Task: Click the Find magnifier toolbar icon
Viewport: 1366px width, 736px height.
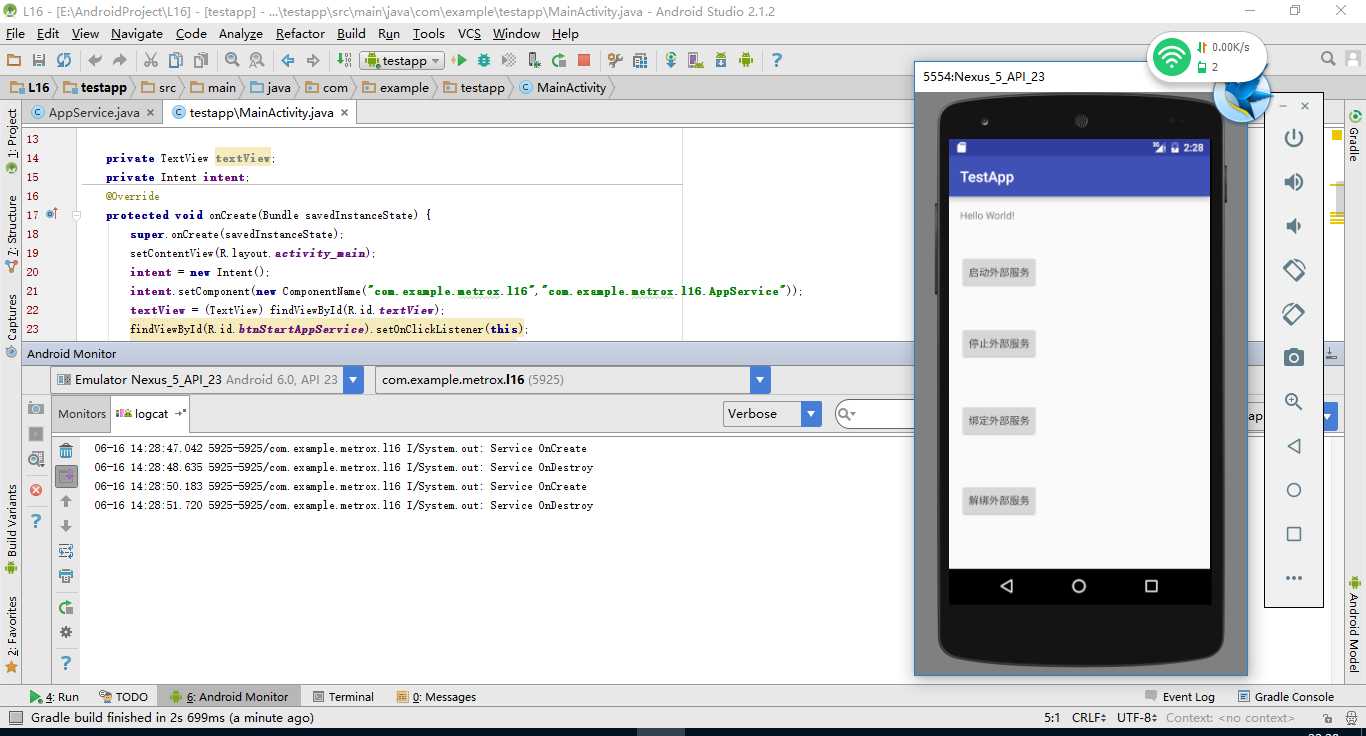Action: [x=232, y=60]
